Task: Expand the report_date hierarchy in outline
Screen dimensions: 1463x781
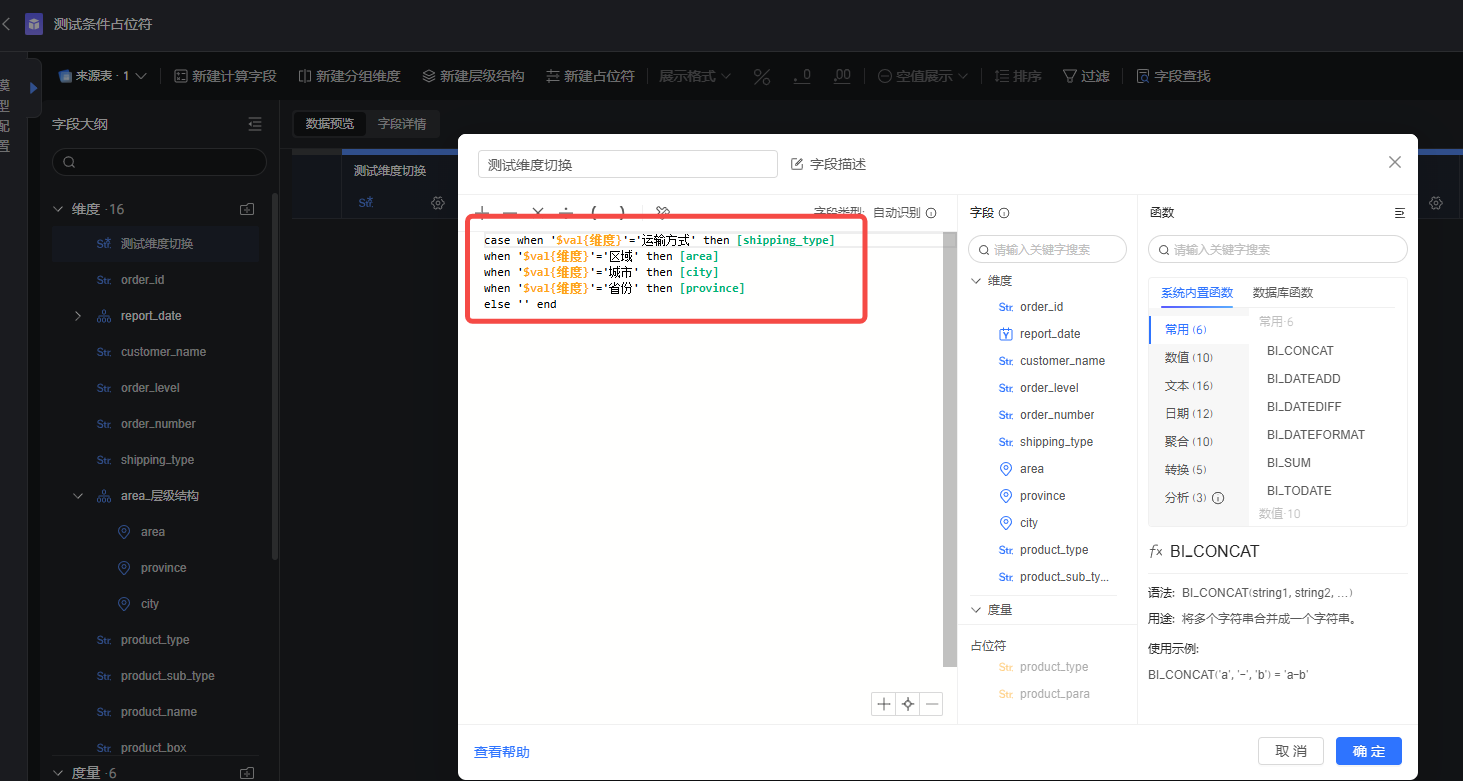Action: 78,316
